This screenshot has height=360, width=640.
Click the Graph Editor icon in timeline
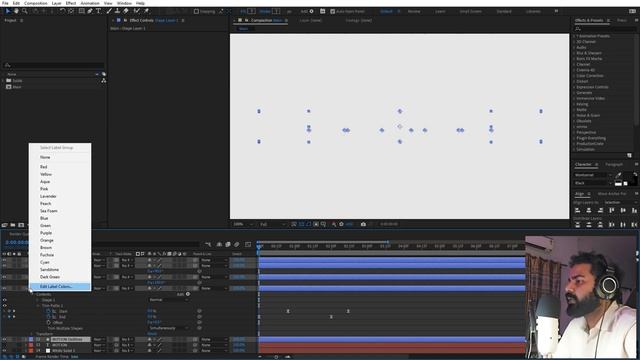[248, 244]
